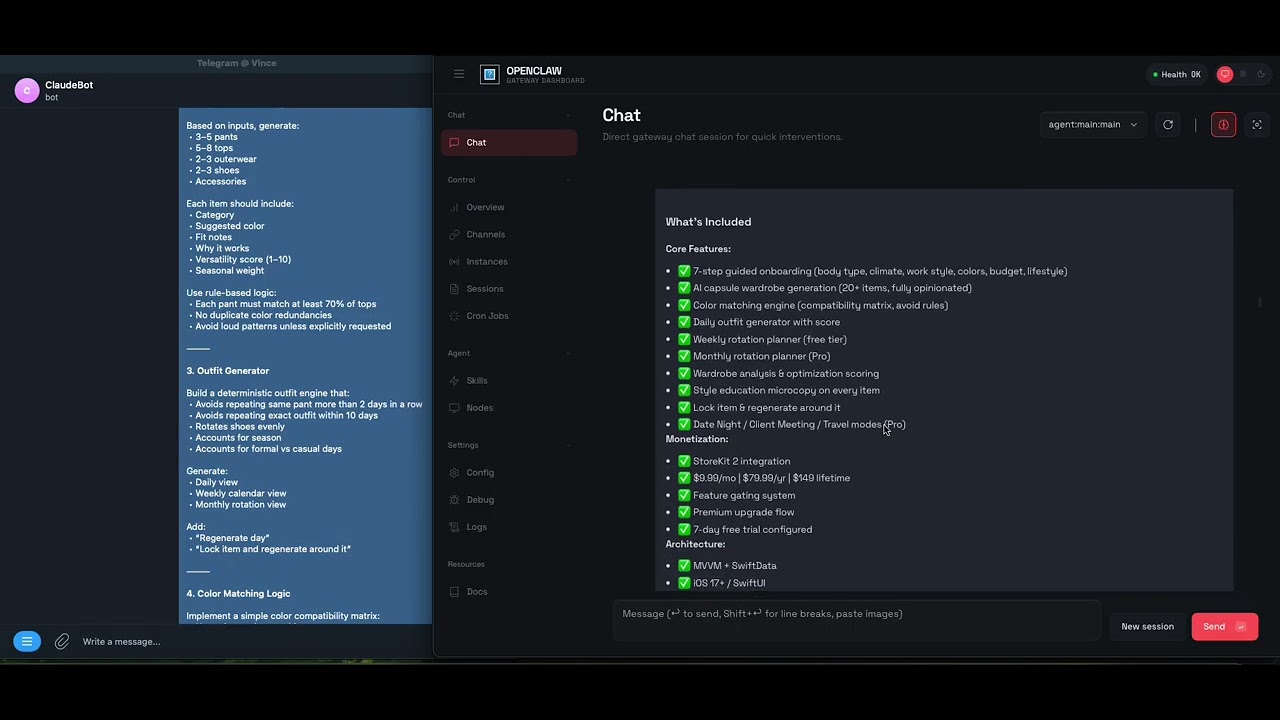This screenshot has height=720, width=1280.
Task: Click the ClaudeBot avatar icon
Action: tap(27, 91)
